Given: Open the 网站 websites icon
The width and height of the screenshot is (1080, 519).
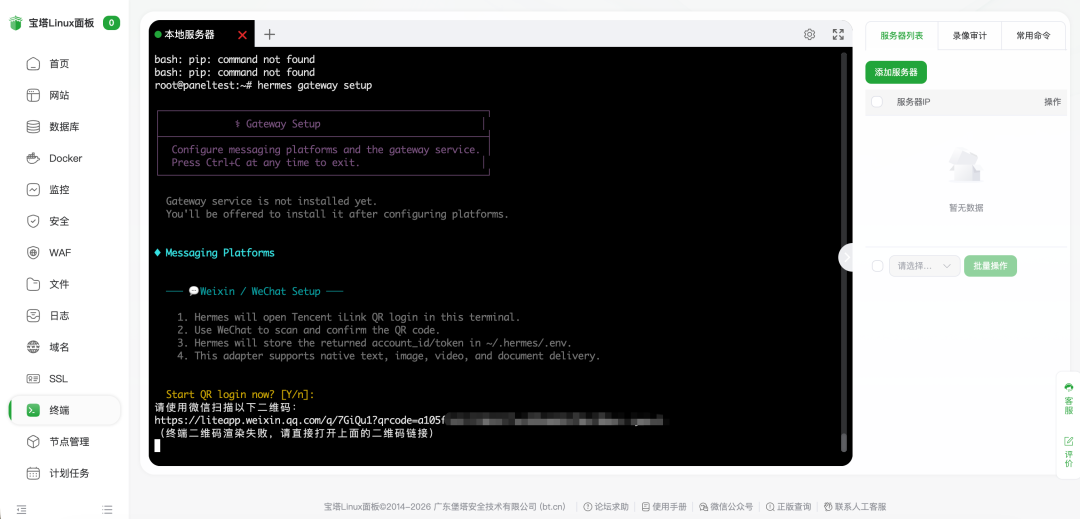Looking at the screenshot, I should (x=33, y=95).
